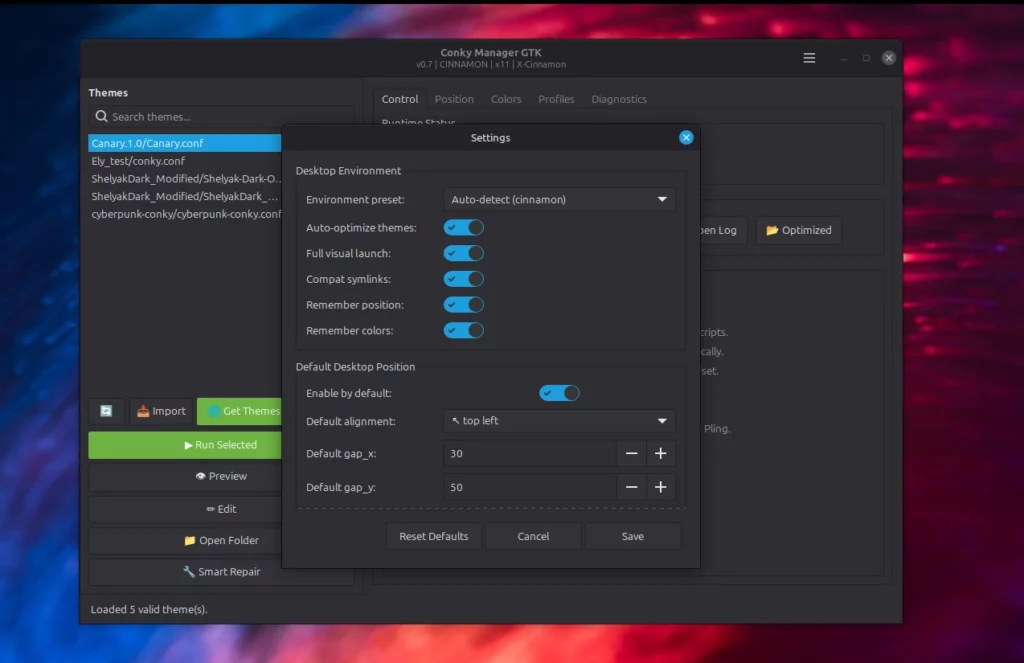Click the Preview button

[185, 476]
